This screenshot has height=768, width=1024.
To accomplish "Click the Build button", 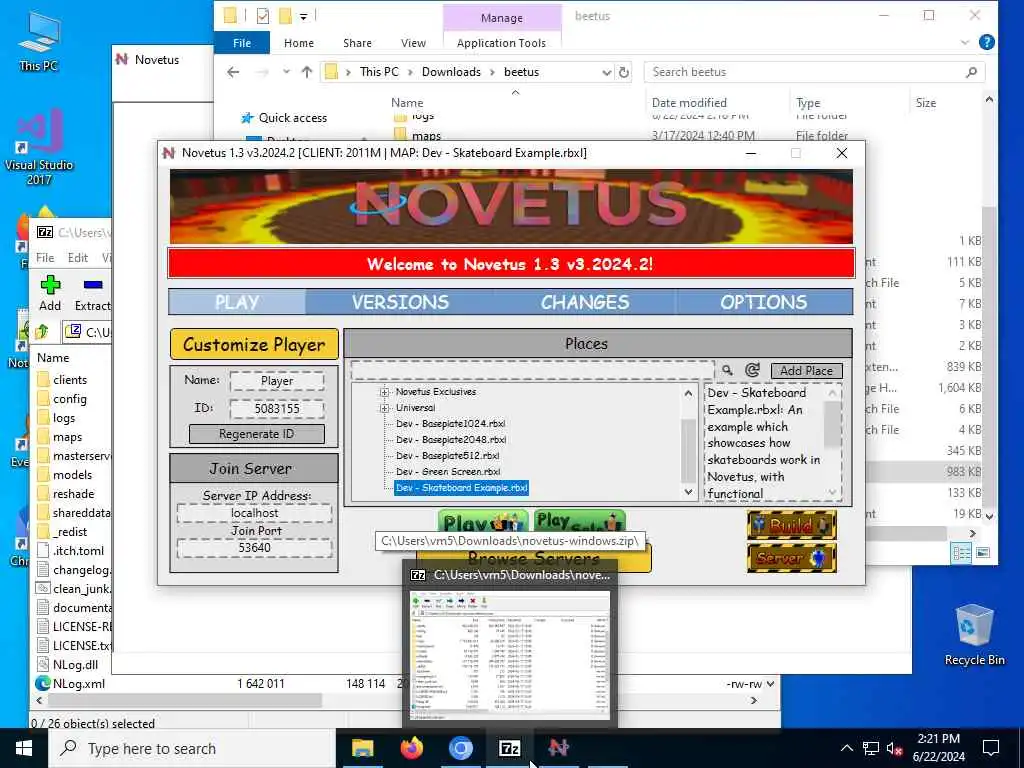I will (x=792, y=525).
